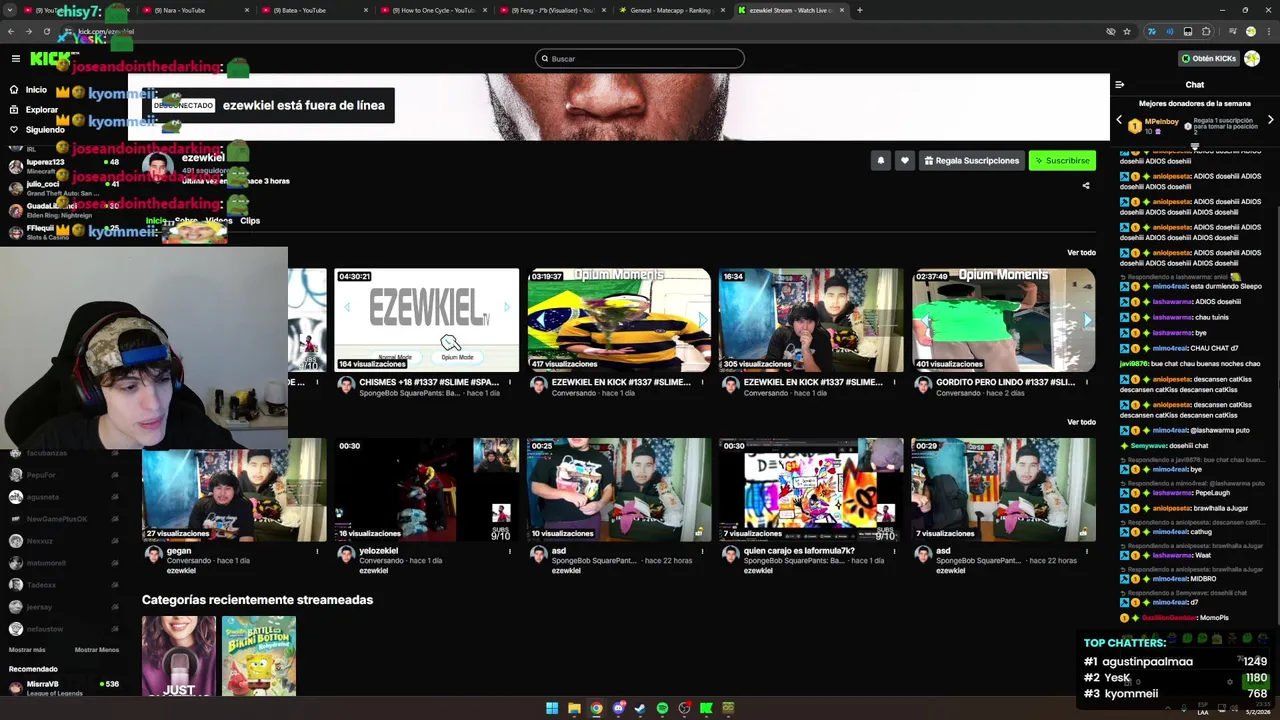The width and height of the screenshot is (1280, 720).
Task: Open recommended channel MisrraVB
Action: tap(63, 687)
